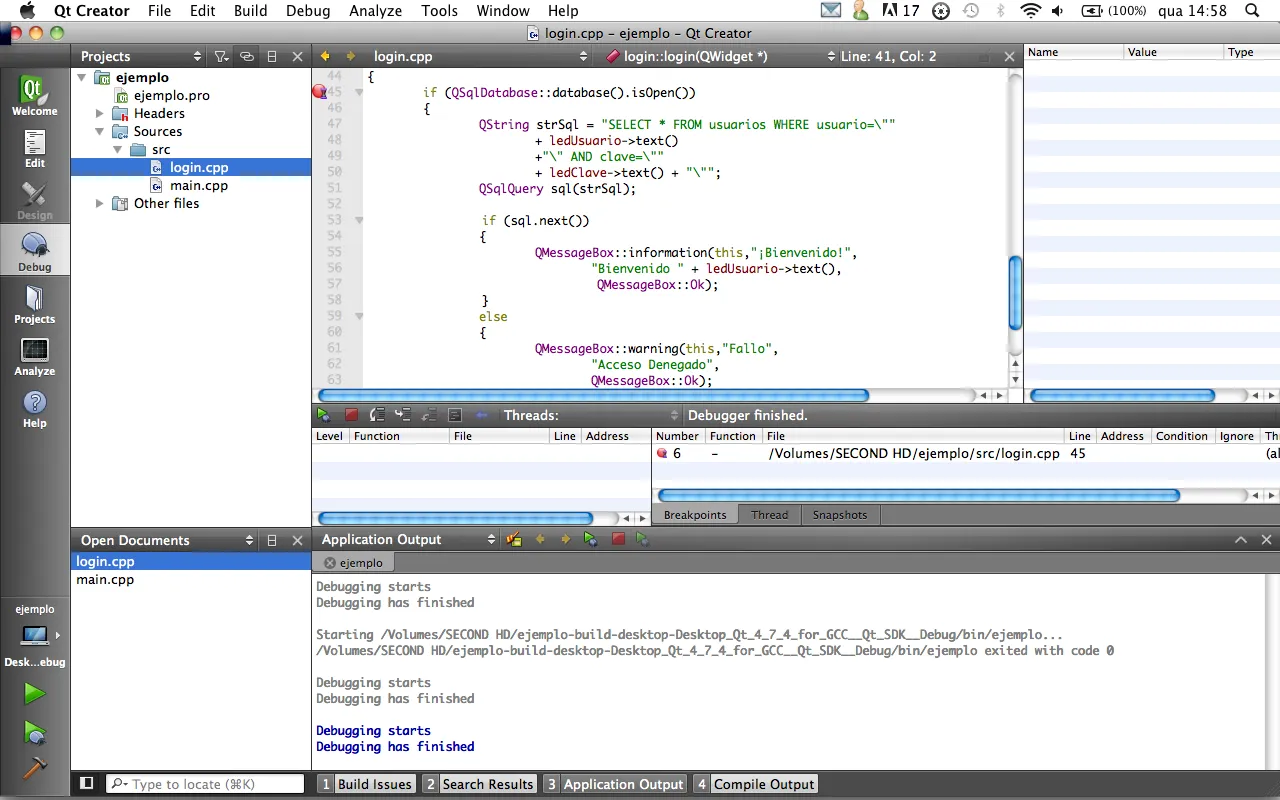The height and width of the screenshot is (800, 1280).
Task: Collapse the Sources folder in project tree
Action: [100, 132]
